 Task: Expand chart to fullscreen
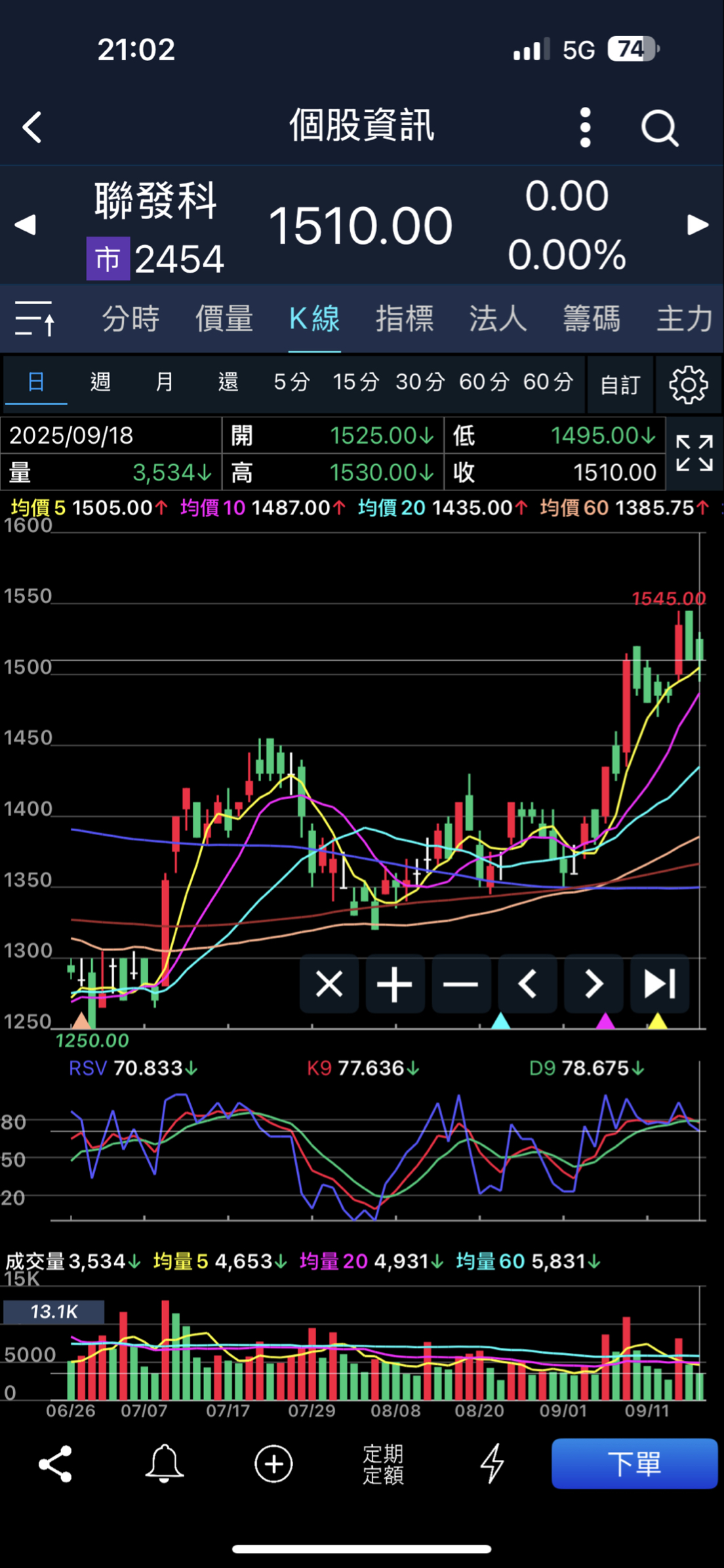(694, 453)
